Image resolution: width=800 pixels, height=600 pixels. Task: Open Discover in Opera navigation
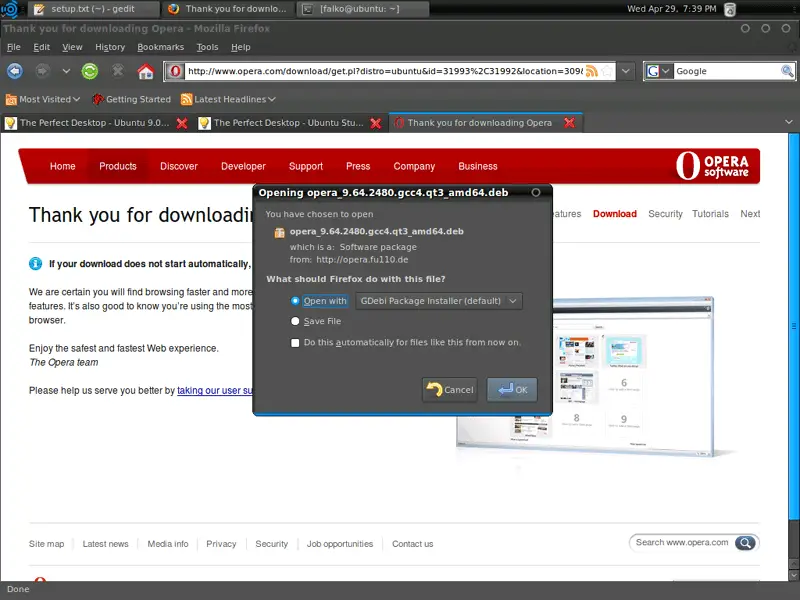pyautogui.click(x=179, y=166)
